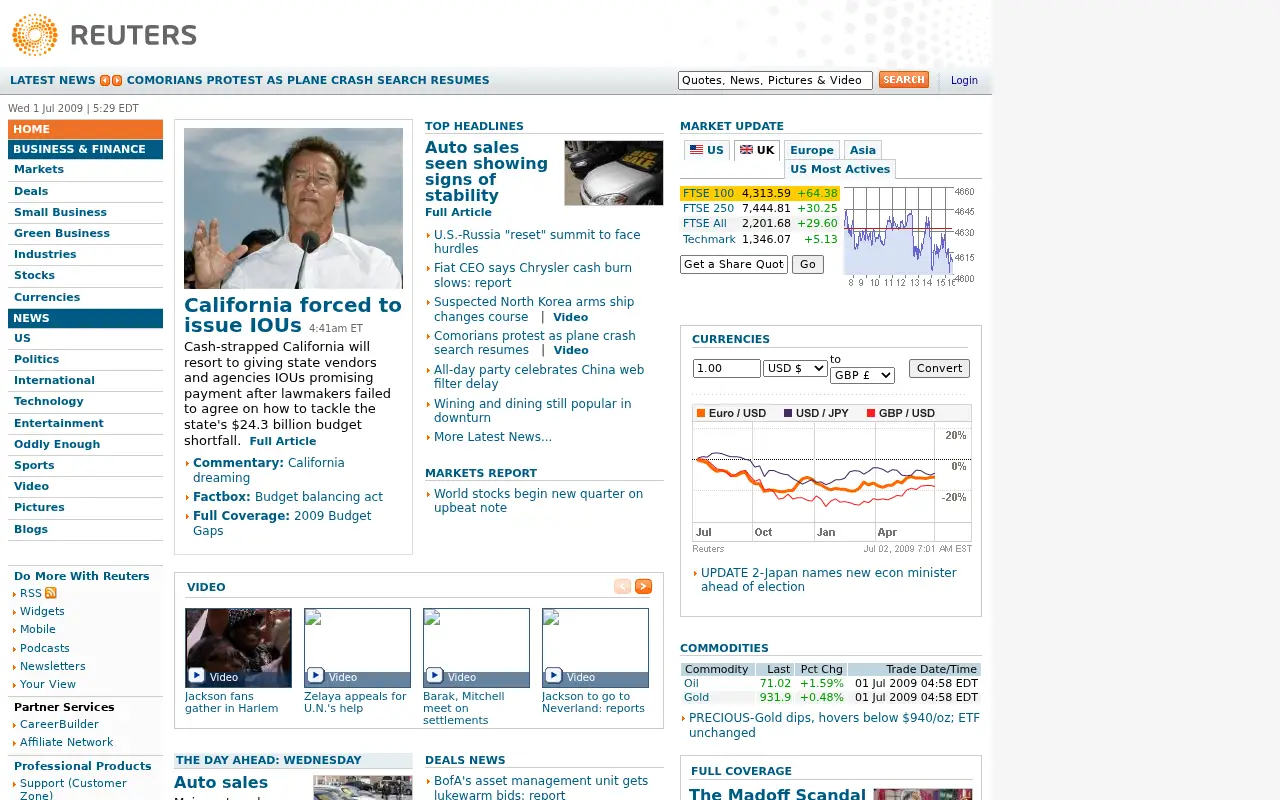Open World stocks begin new quarter story
Image resolution: width=1280 pixels, height=800 pixels.
pos(538,500)
